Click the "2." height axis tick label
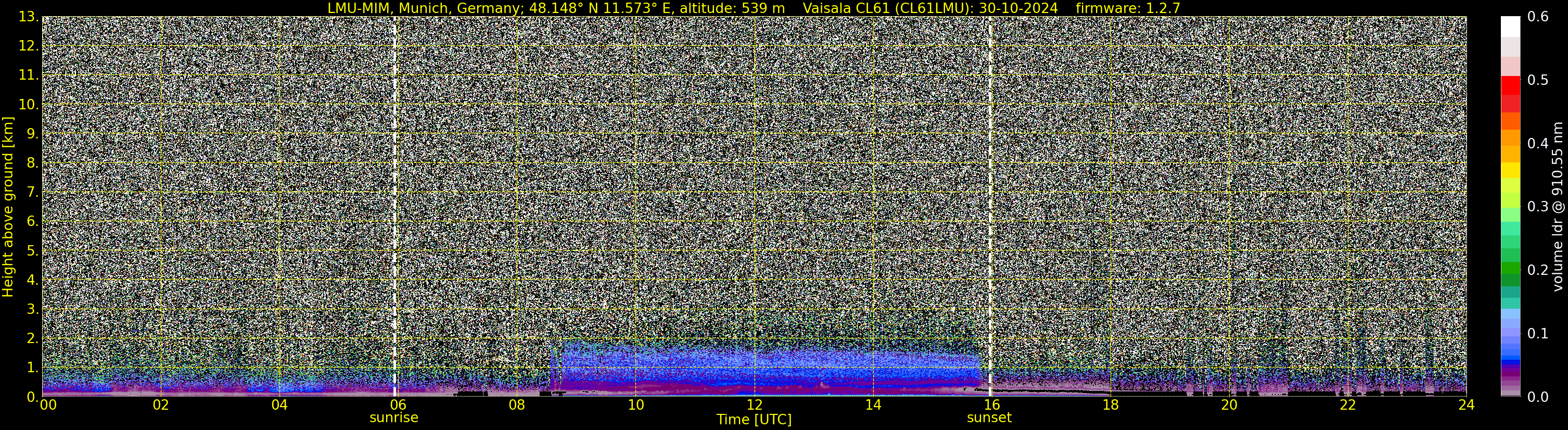Image resolution: width=1568 pixels, height=430 pixels. click(x=33, y=338)
